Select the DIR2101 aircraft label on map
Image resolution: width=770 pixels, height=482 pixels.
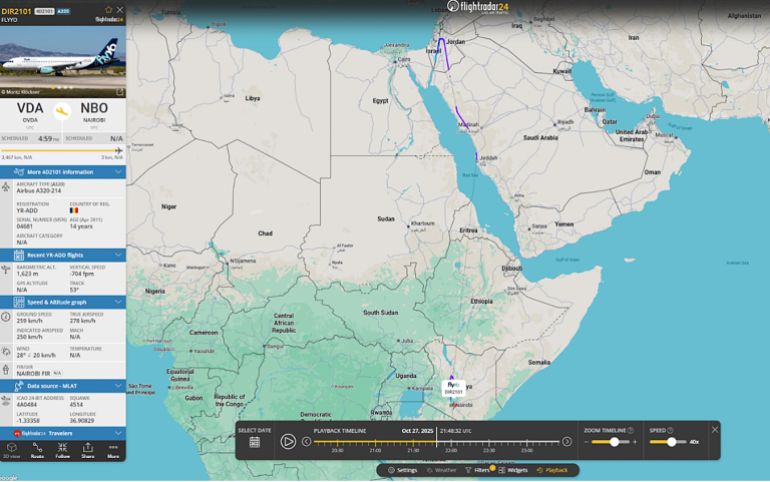tap(454, 388)
